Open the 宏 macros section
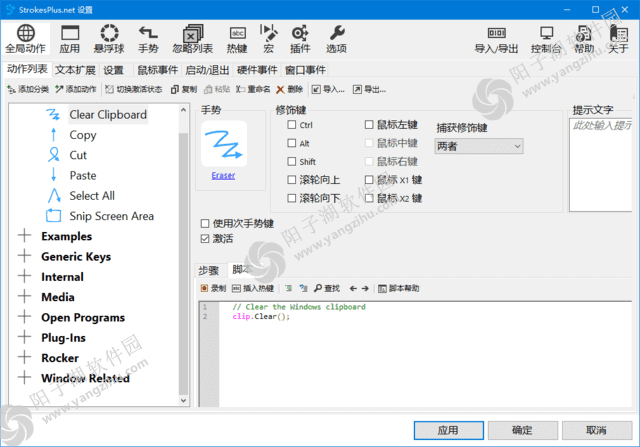Screen dimensions: 640x447 268,39
